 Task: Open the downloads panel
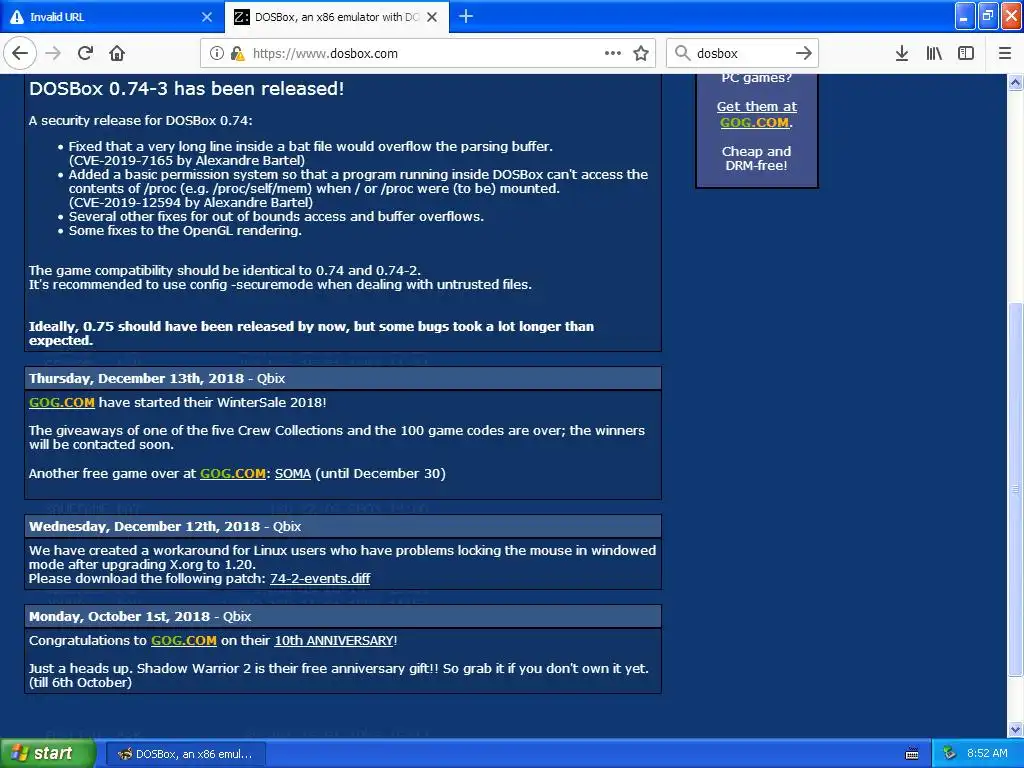902,54
